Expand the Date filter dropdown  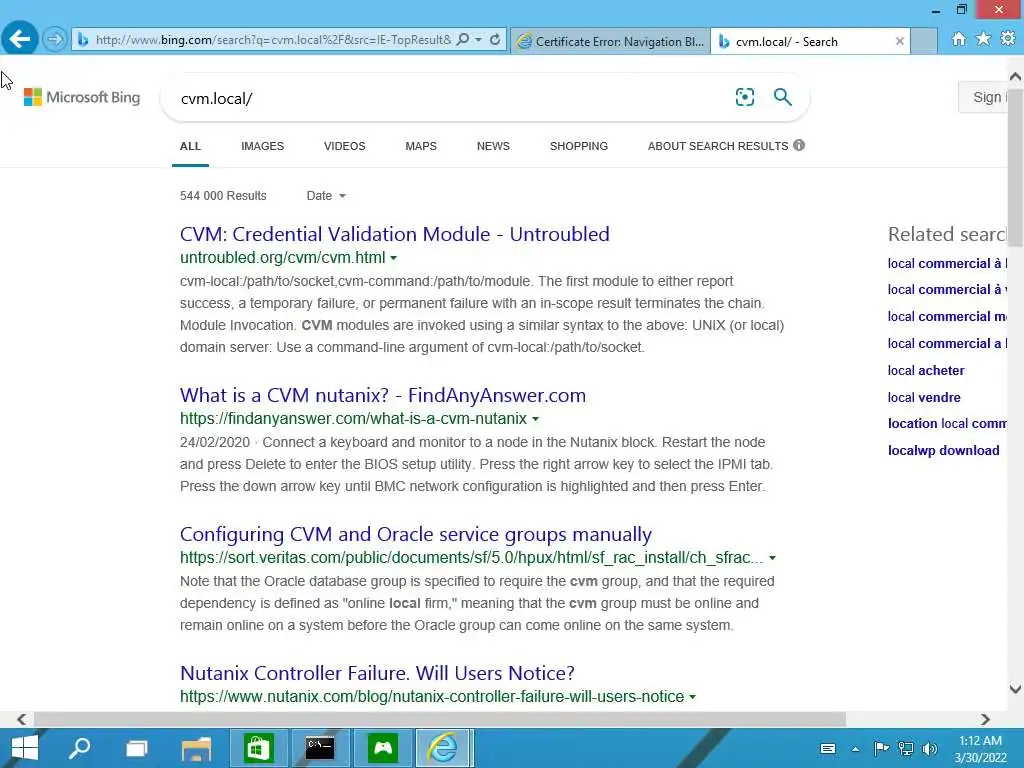326,196
